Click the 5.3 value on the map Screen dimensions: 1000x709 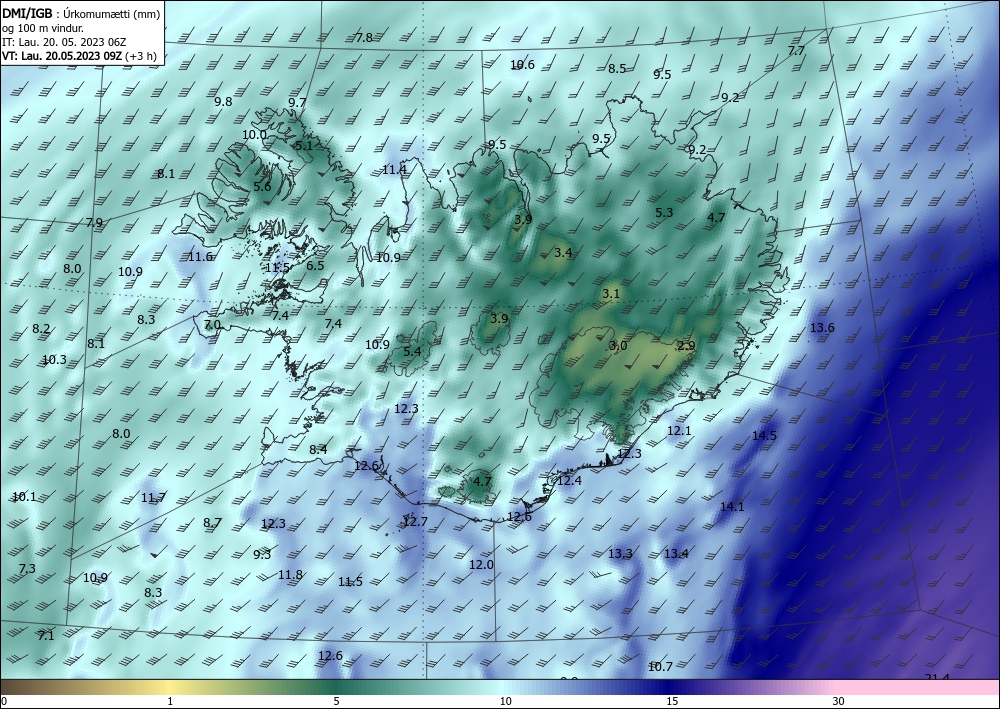[664, 212]
